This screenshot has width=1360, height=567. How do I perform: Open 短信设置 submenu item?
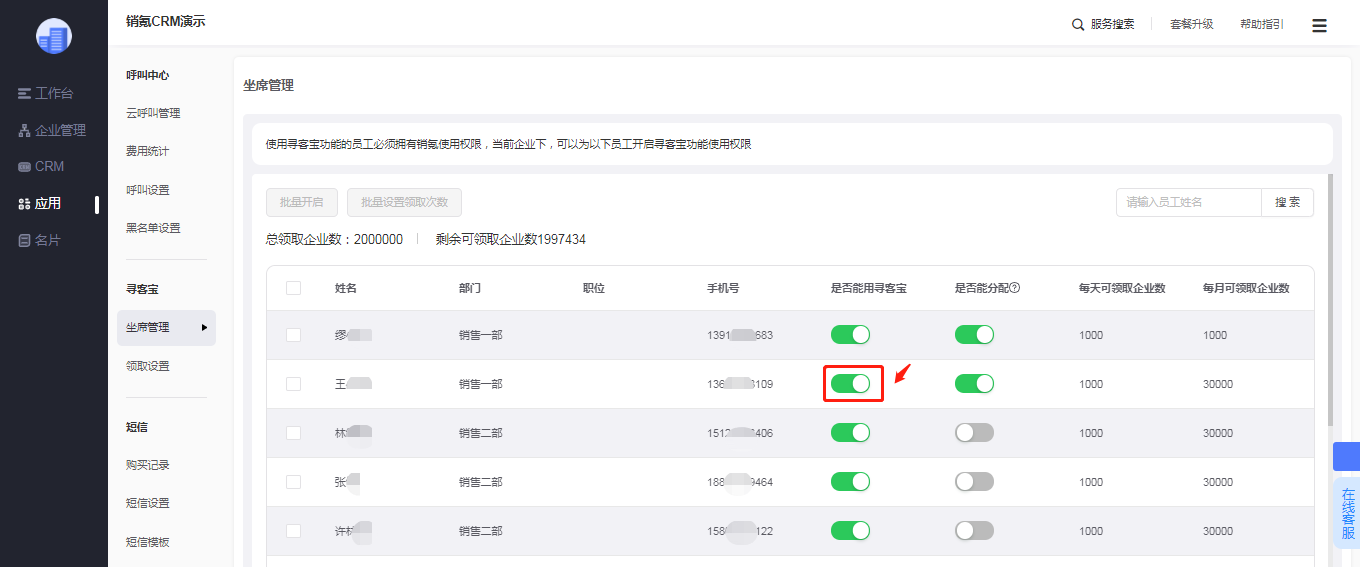(147, 503)
